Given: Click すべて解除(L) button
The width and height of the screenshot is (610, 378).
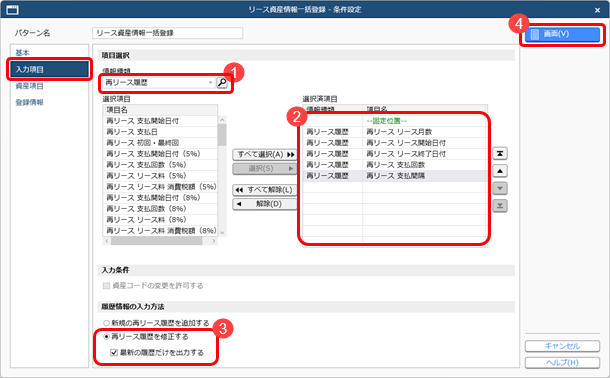Looking at the screenshot, I should [x=265, y=190].
